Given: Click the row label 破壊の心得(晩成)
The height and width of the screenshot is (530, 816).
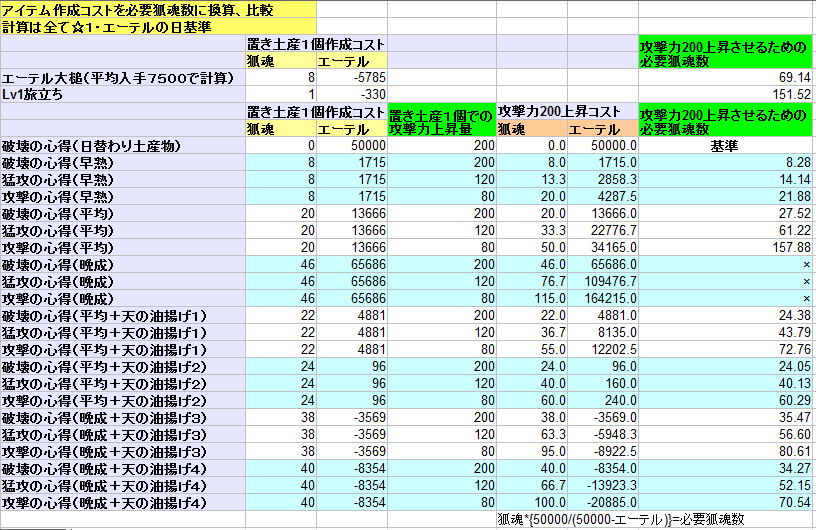Looking at the screenshot, I should 123,264.
